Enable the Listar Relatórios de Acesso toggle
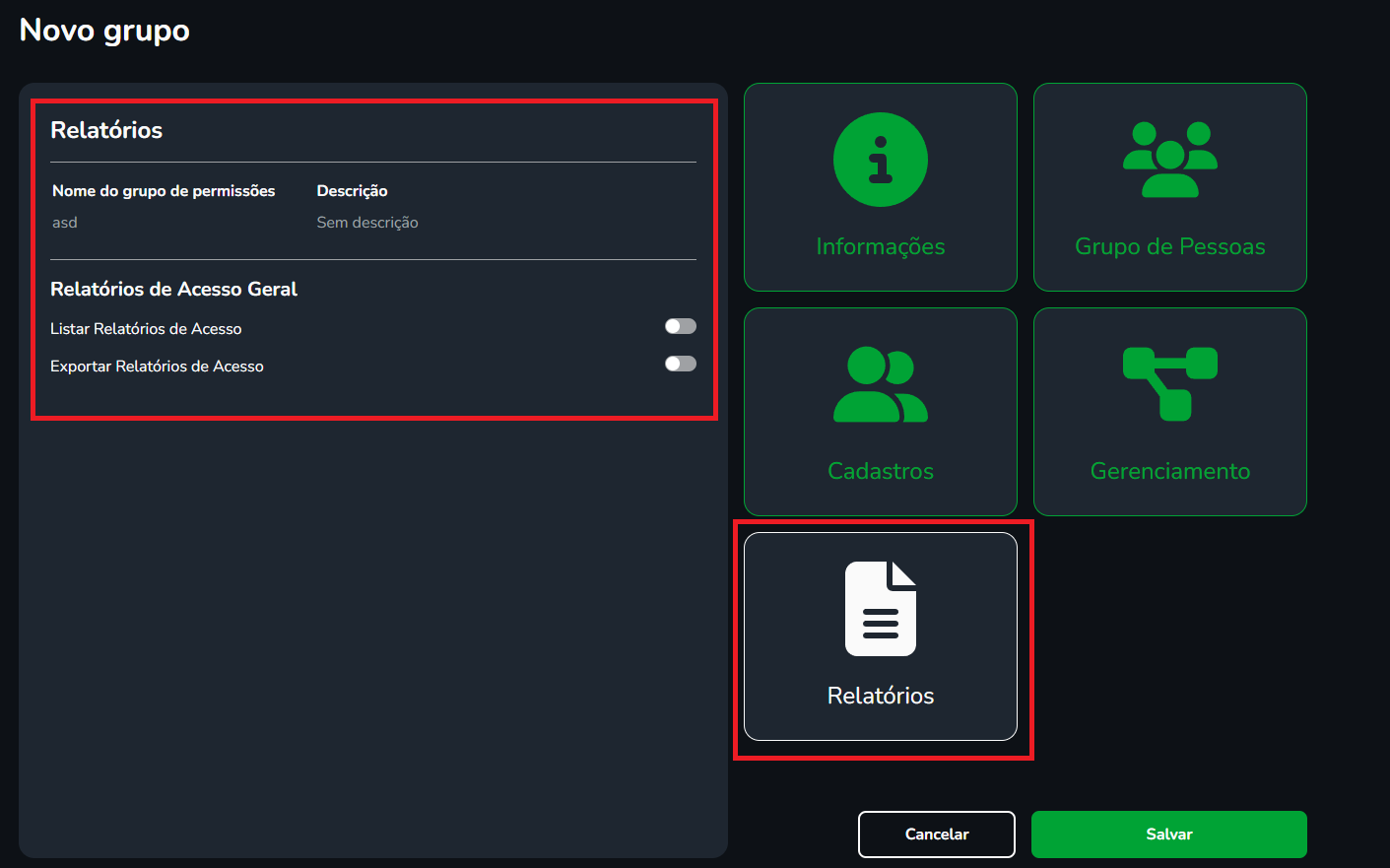Screen dimensions: 1390x868 tap(680, 326)
